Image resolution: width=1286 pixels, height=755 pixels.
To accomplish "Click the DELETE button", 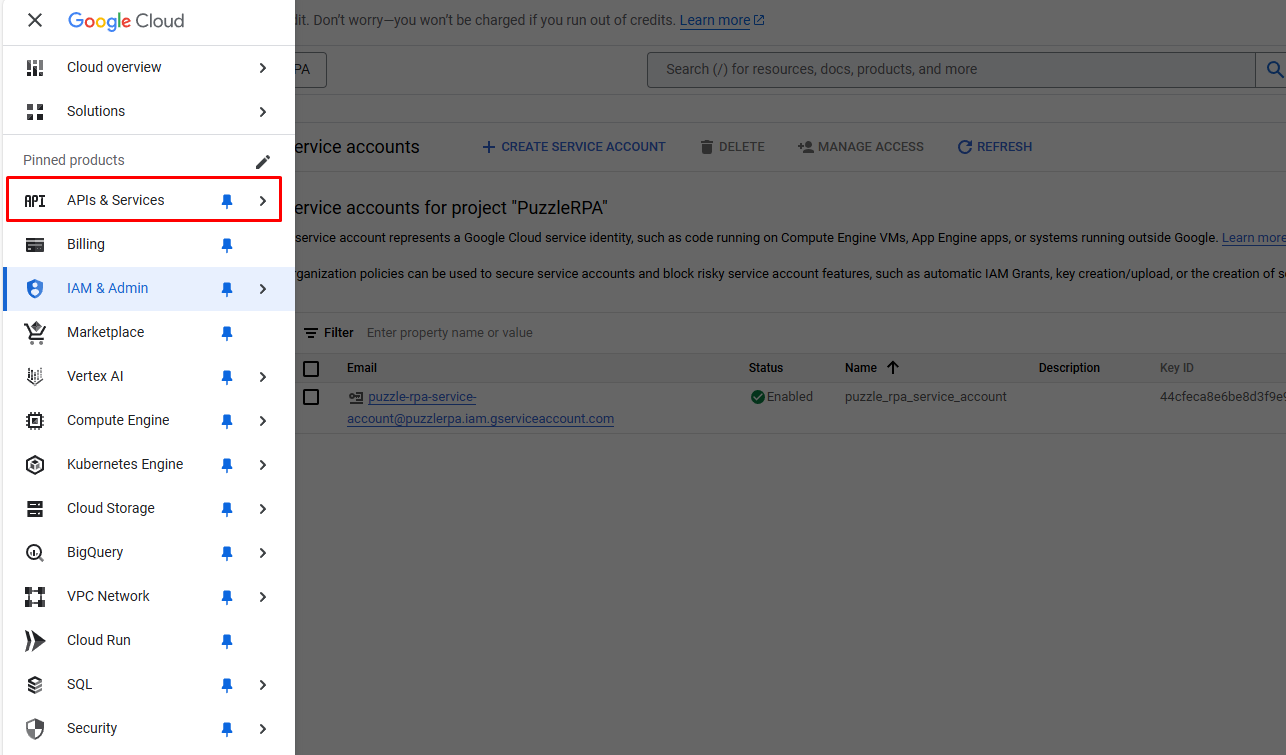I will [732, 147].
